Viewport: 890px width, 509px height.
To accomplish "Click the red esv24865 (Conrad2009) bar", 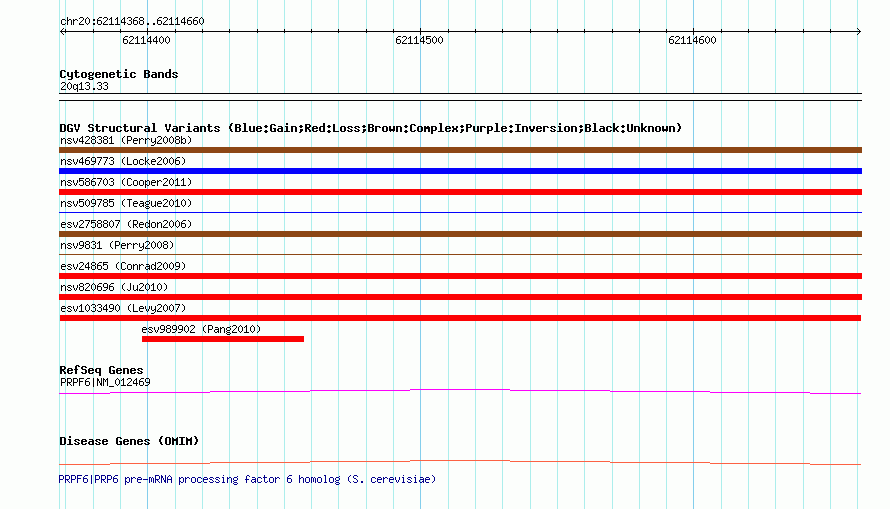I will coord(460,276).
